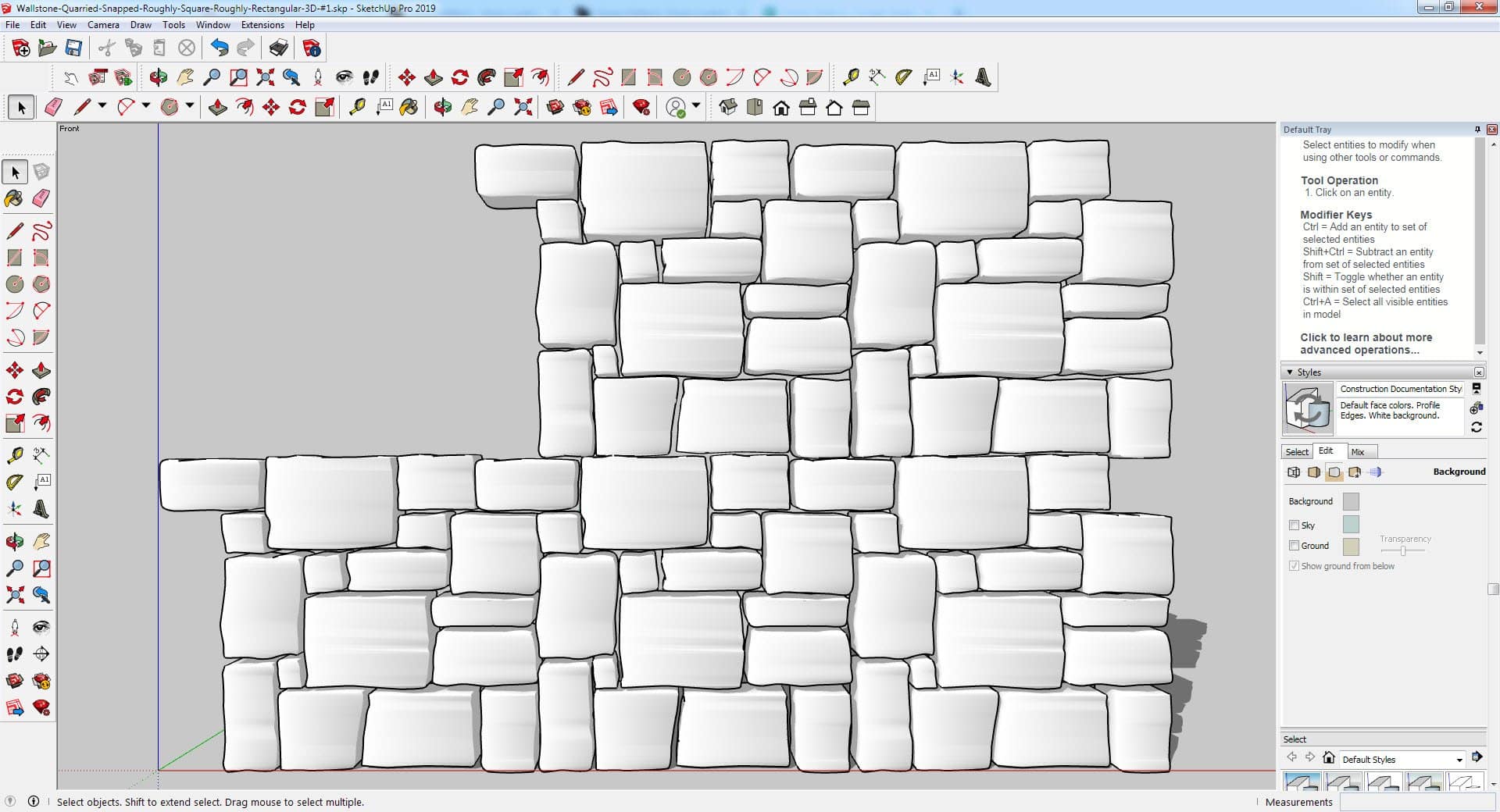Select the Paint Bucket tool in left toolbar
1500x812 pixels.
coord(14,198)
